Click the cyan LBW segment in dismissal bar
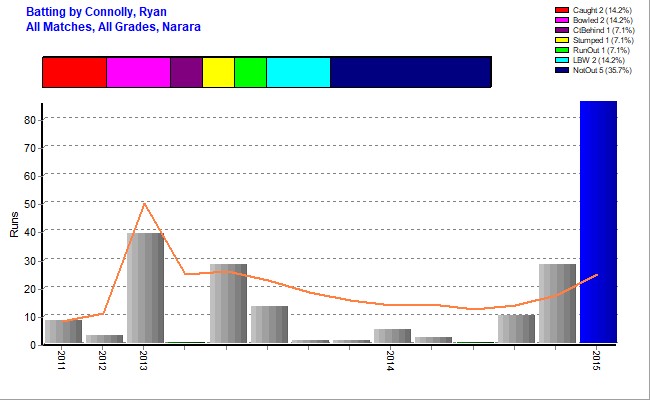 pos(298,73)
